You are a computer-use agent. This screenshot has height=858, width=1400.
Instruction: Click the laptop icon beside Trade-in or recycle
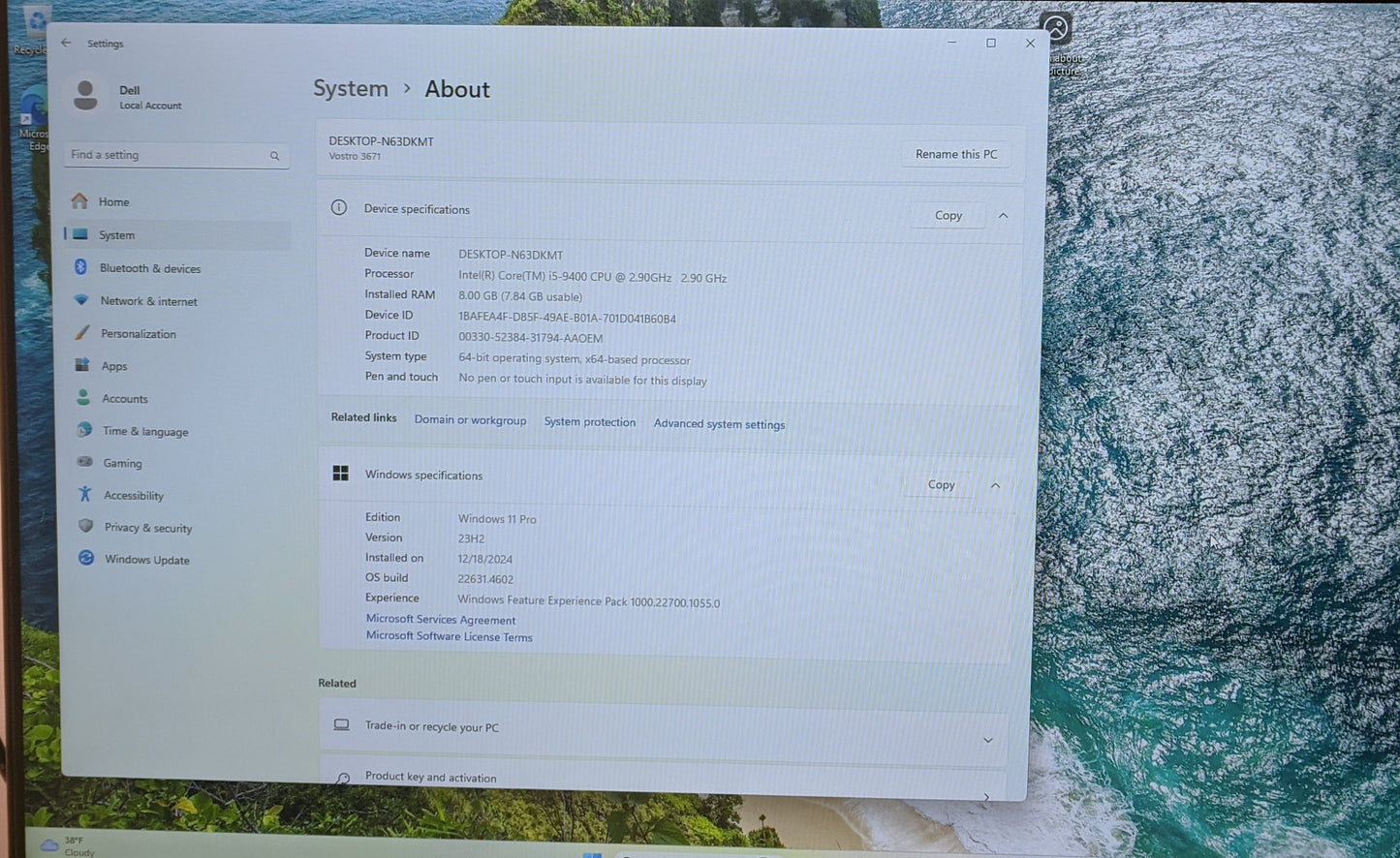[342, 724]
